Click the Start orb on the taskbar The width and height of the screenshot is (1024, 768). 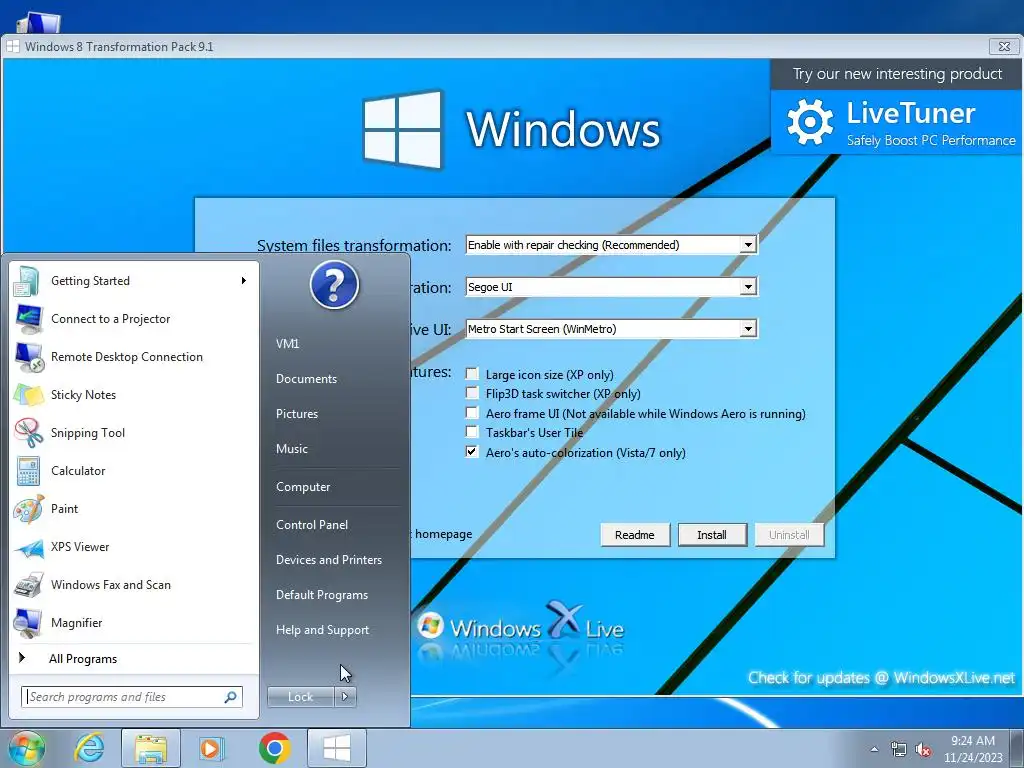(x=26, y=748)
